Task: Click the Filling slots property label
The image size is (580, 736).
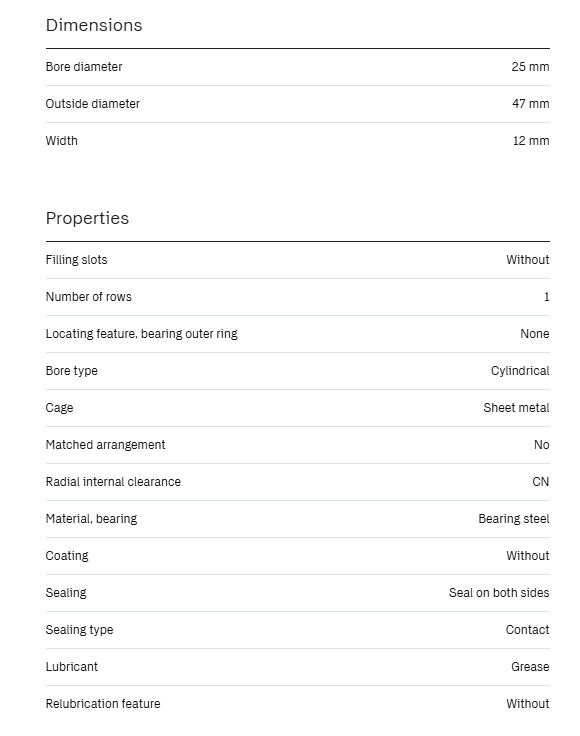Action: [x=76, y=260]
